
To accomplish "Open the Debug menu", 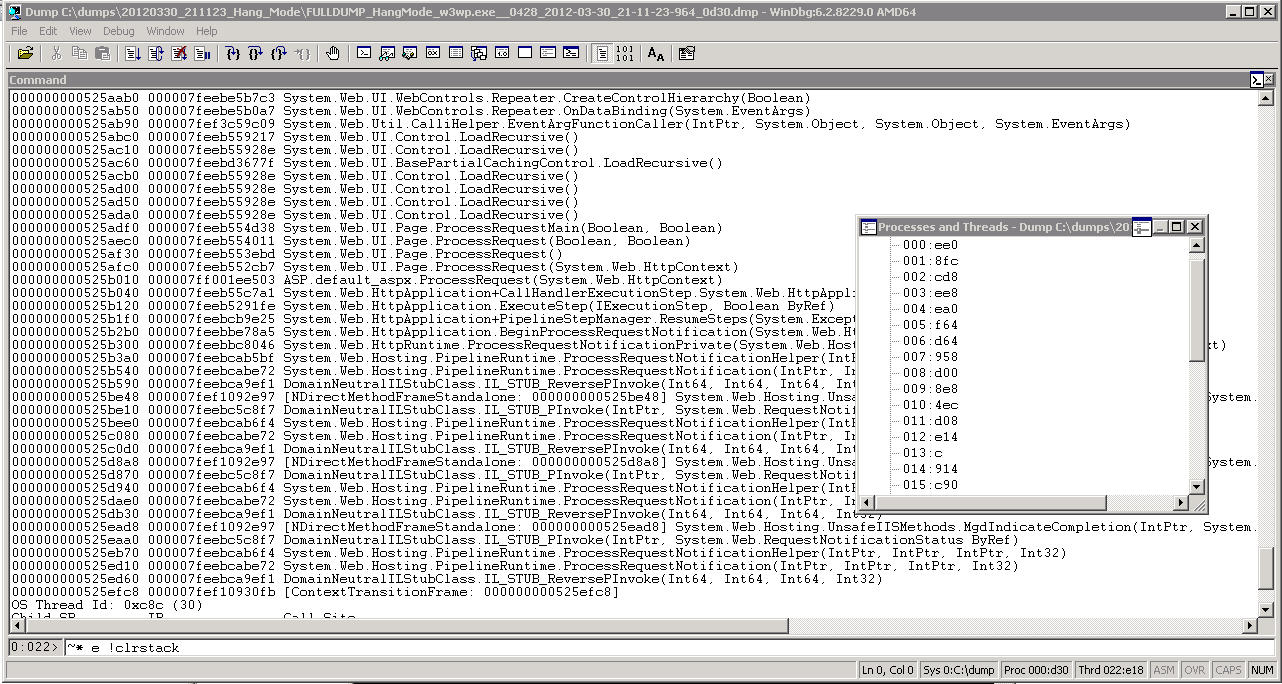I will coord(119,31).
